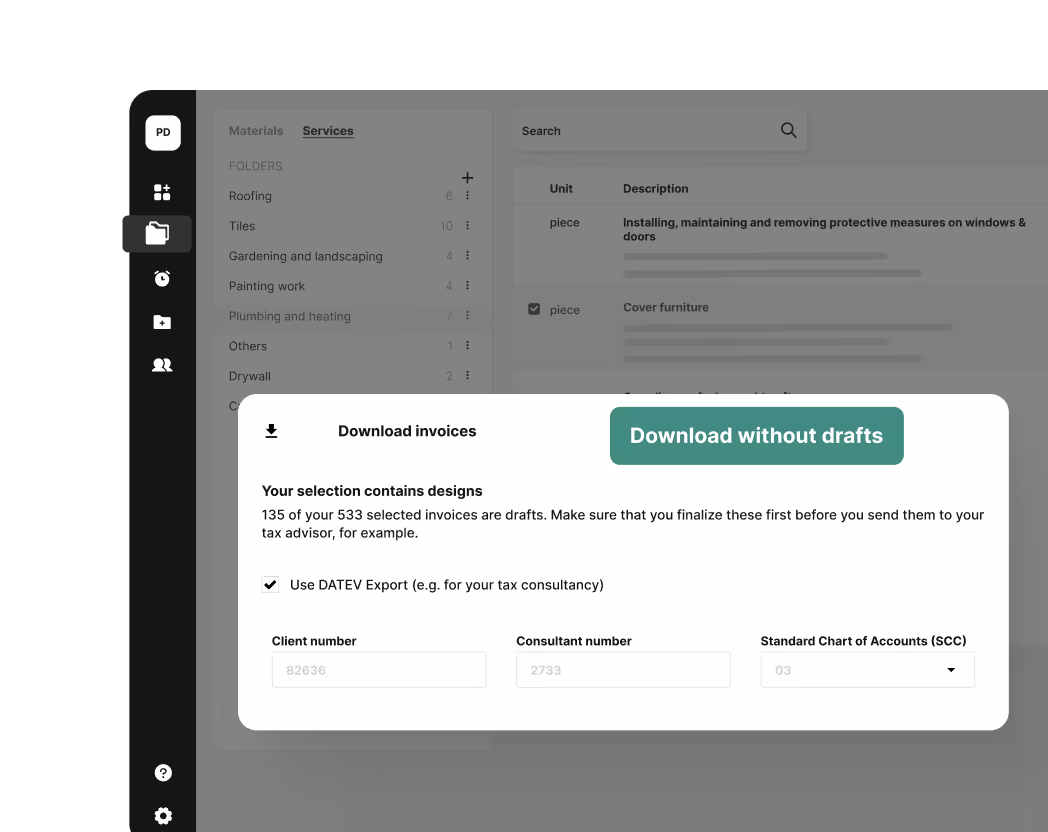The height and width of the screenshot is (832, 1048).
Task: Switch to the Services tab
Action: 328,131
